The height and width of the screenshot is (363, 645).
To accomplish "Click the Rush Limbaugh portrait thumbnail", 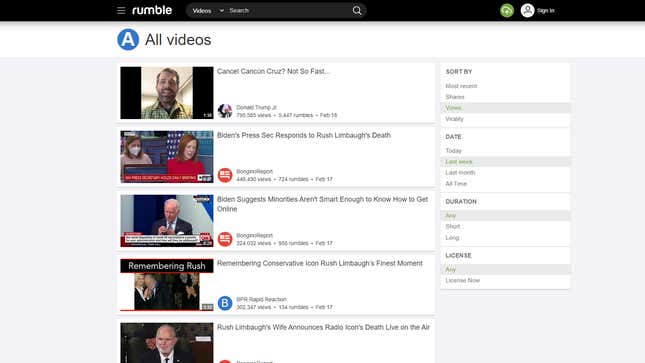I will (x=167, y=343).
